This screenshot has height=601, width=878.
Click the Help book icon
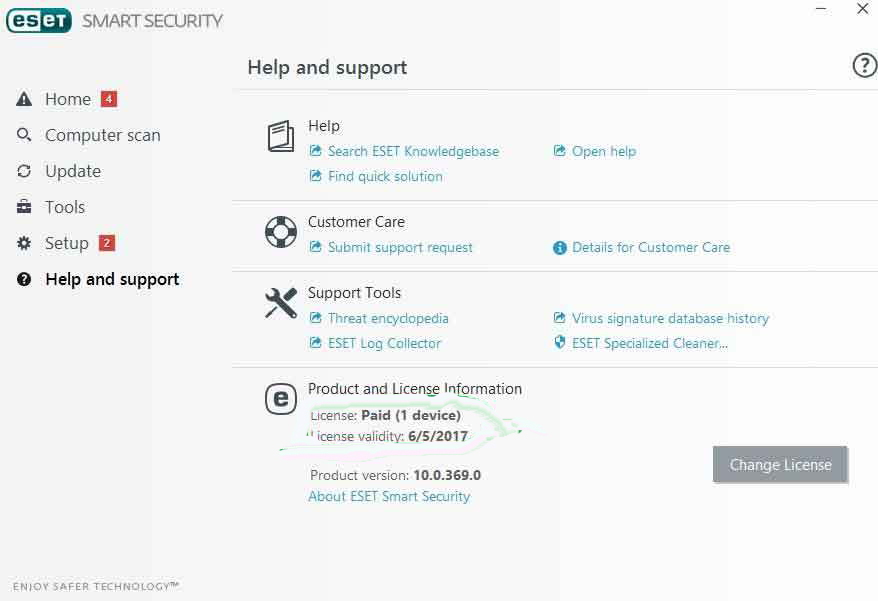click(281, 137)
